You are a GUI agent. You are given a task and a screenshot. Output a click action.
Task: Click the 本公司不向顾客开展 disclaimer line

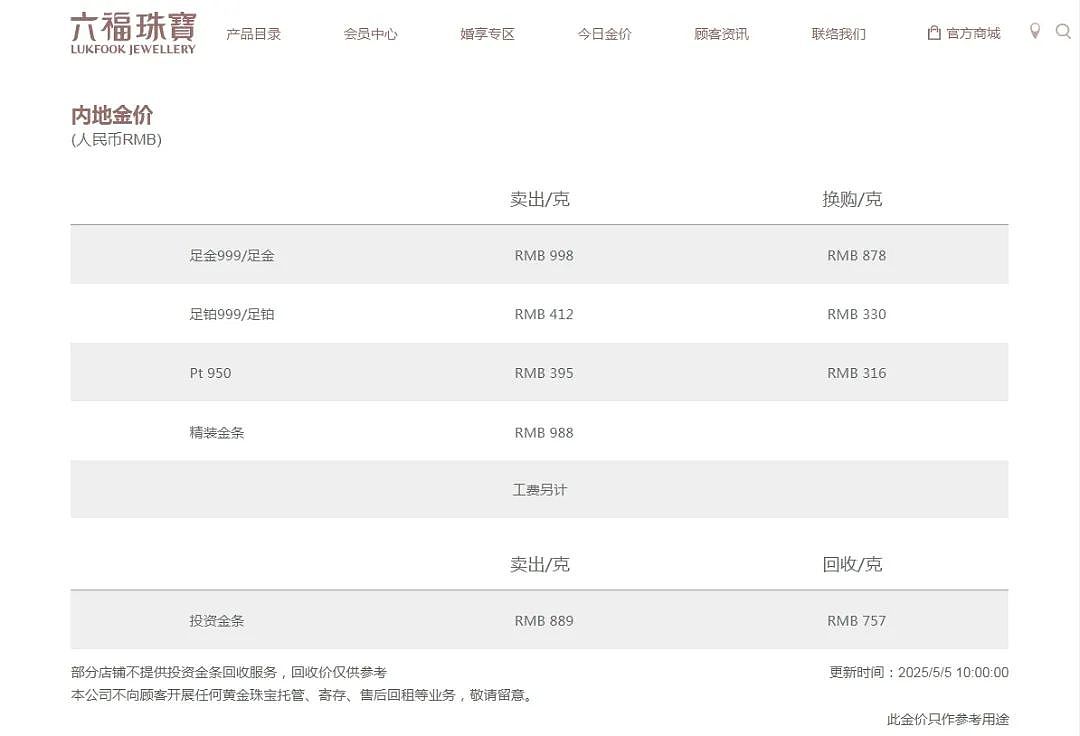point(303,695)
